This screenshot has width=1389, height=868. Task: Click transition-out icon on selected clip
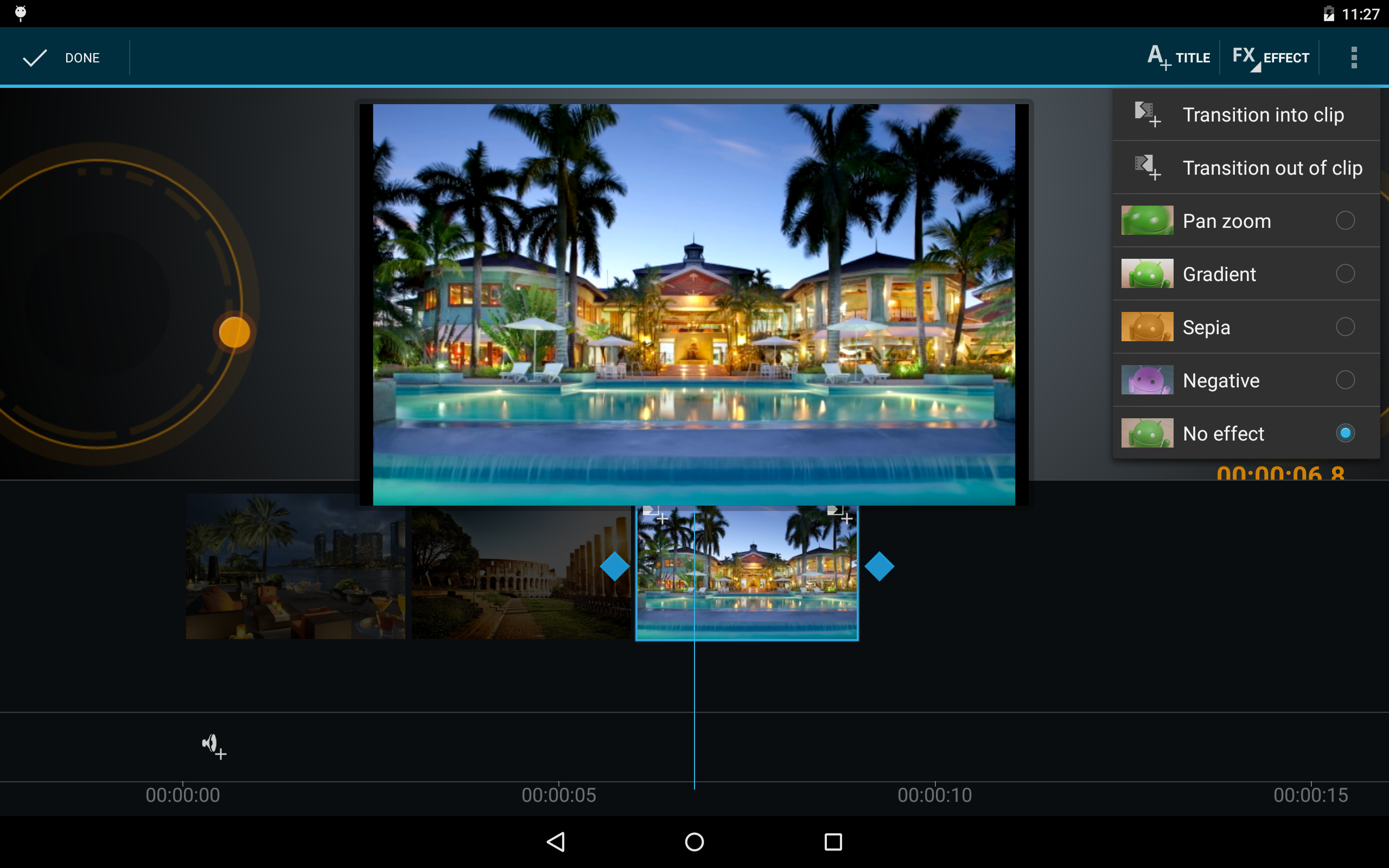tap(840, 514)
